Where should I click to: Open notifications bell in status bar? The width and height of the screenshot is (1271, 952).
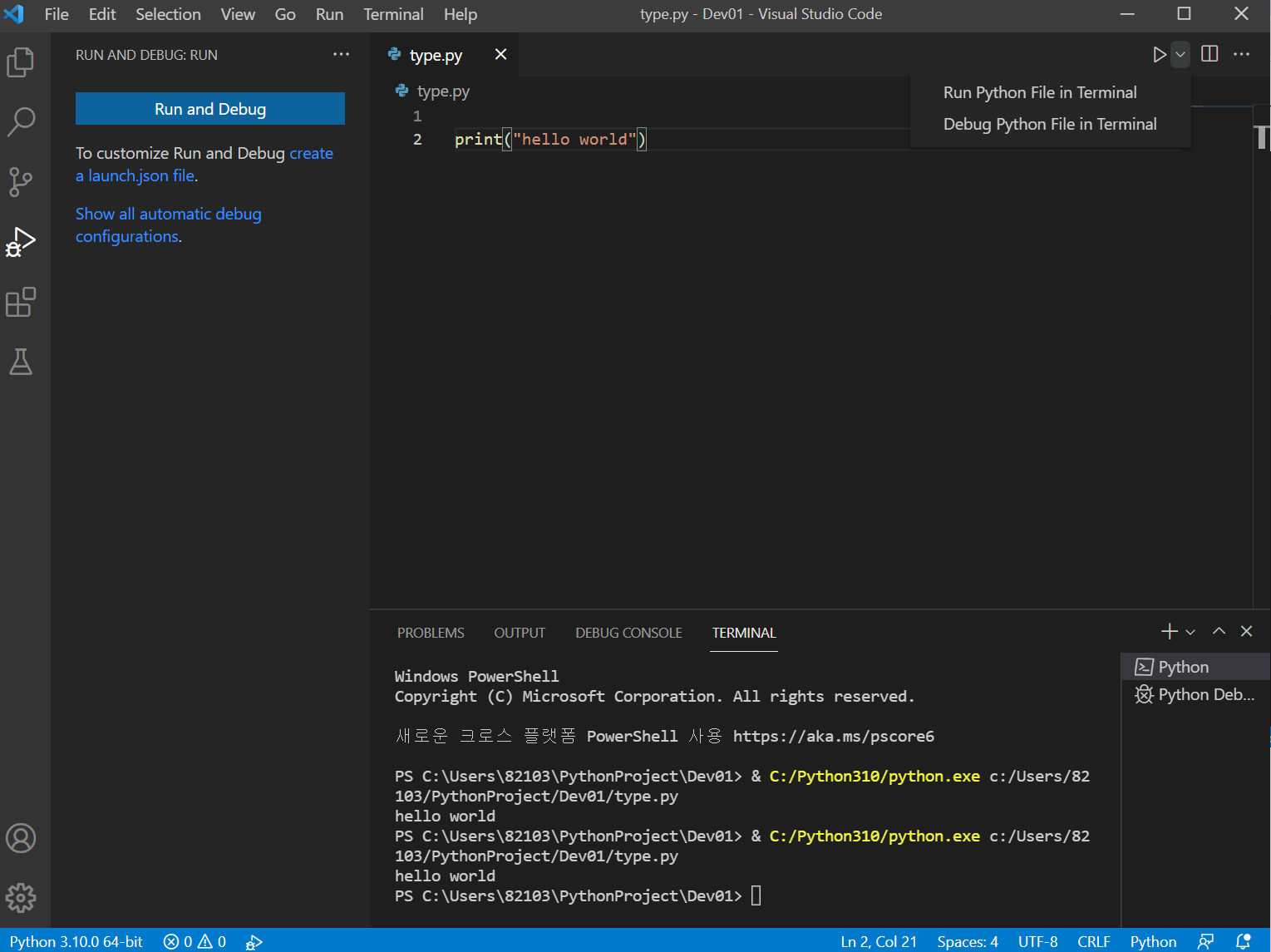(1244, 941)
